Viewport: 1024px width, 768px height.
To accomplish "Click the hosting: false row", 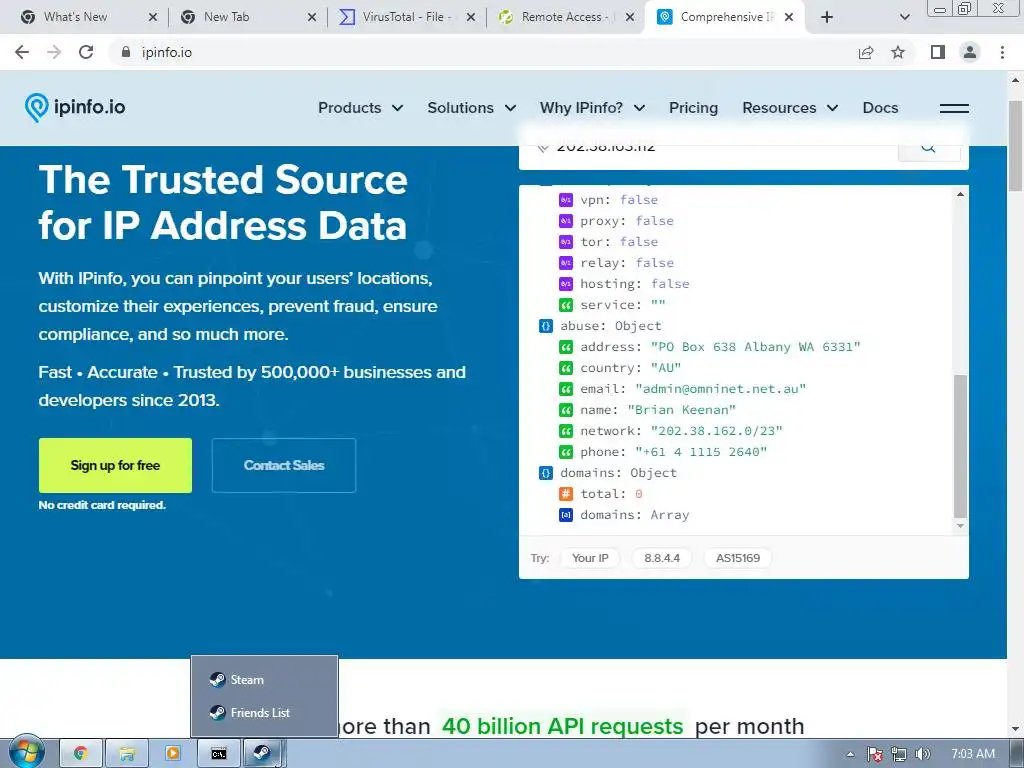I will (x=624, y=284).
